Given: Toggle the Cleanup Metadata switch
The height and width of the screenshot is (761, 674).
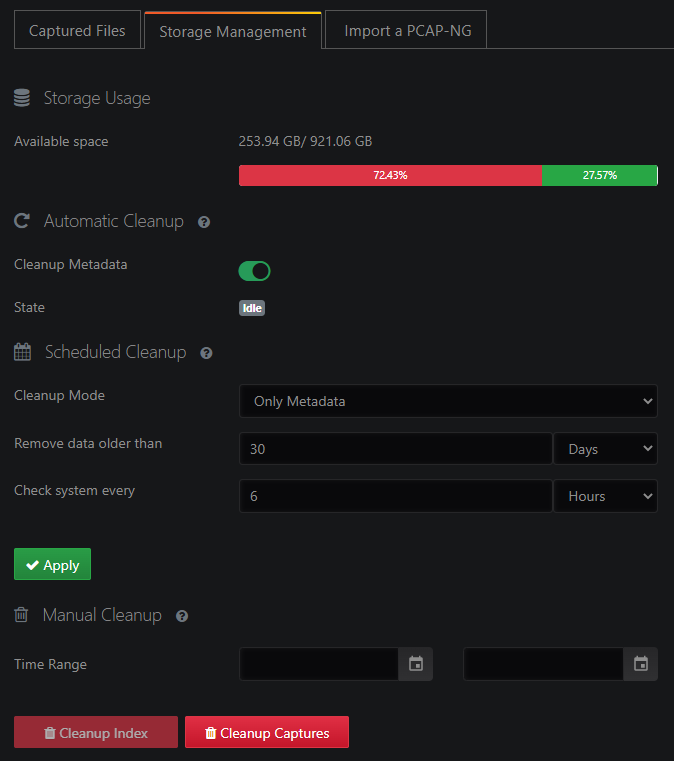Looking at the screenshot, I should (x=254, y=271).
